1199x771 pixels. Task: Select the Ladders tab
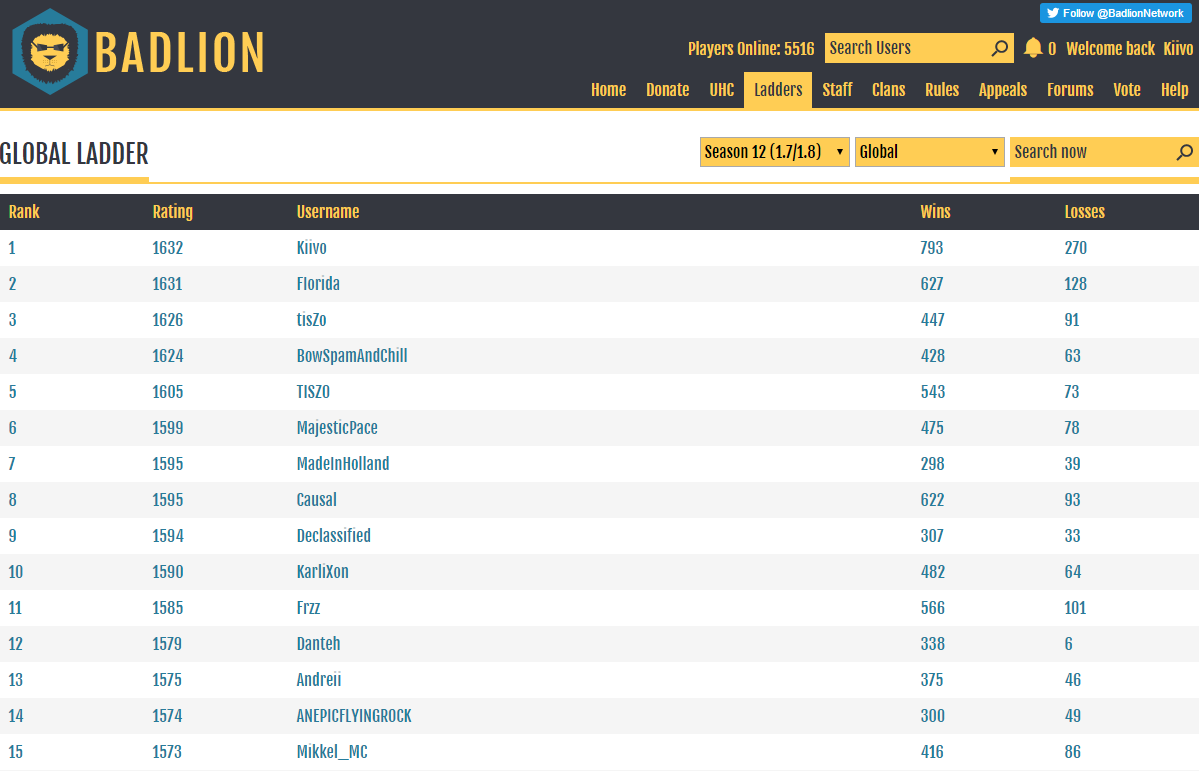pos(778,89)
